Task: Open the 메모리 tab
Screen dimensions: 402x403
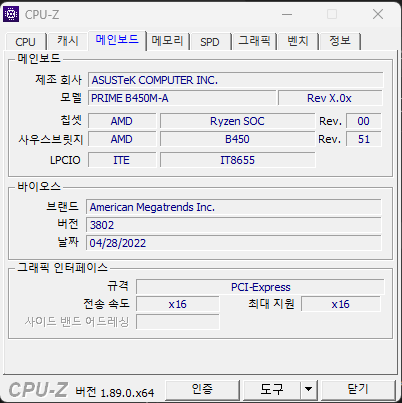Action: click(168, 41)
